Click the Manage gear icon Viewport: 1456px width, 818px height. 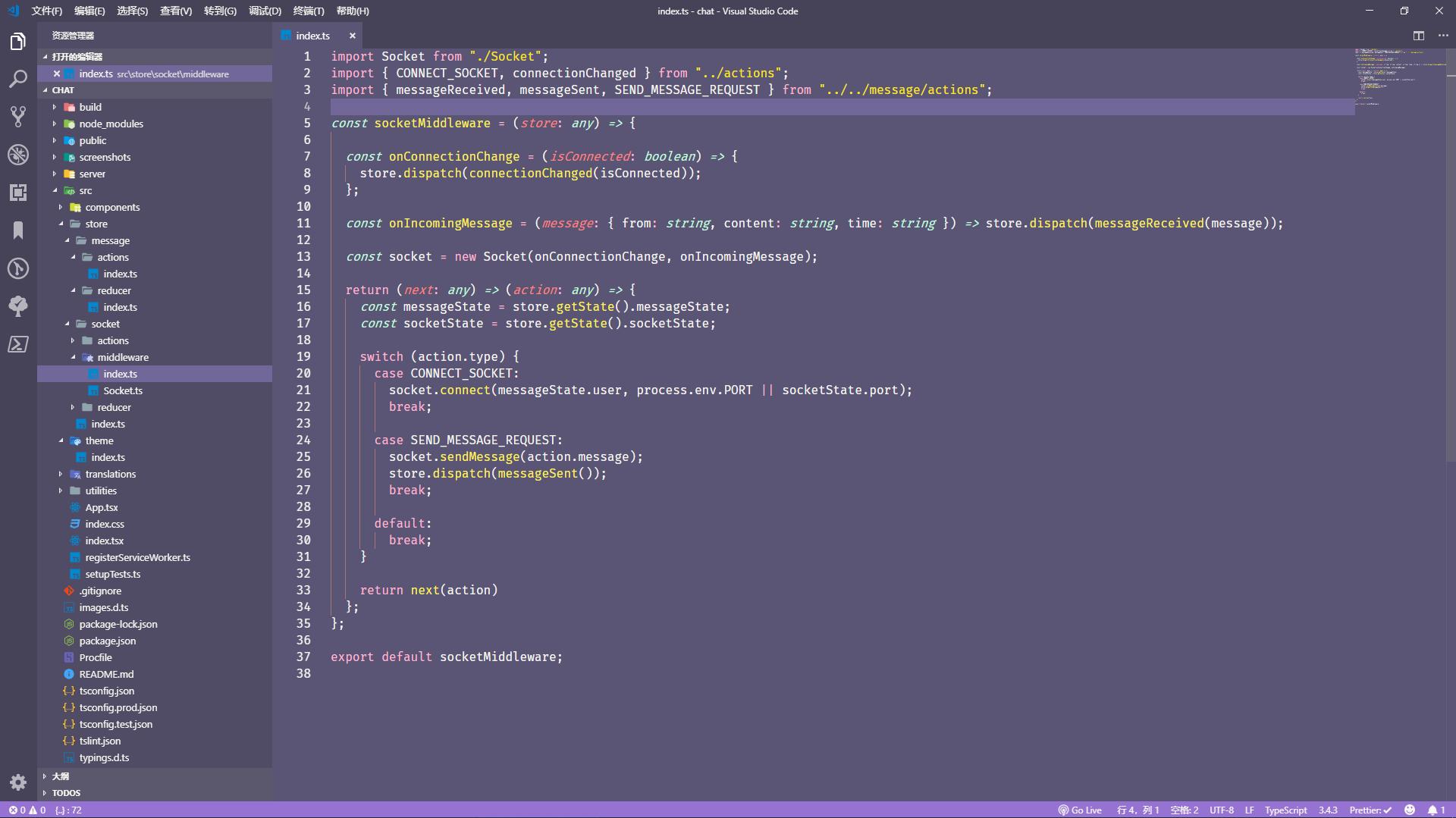coord(18,782)
